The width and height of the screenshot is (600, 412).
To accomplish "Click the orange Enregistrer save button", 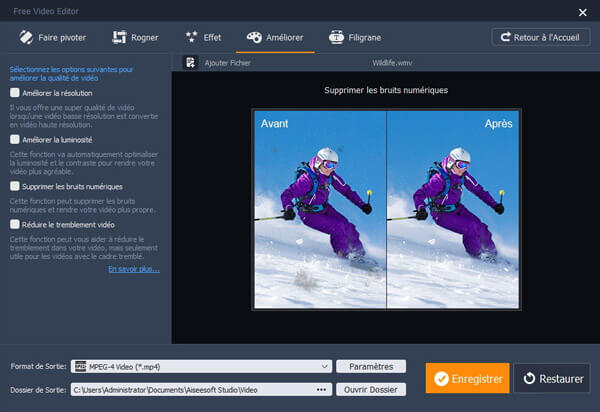I will point(467,379).
